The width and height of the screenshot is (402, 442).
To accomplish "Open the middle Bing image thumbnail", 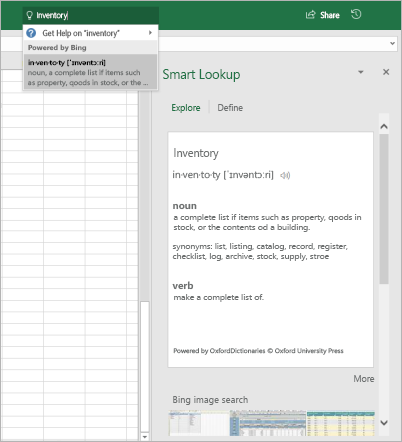I will (x=268, y=423).
